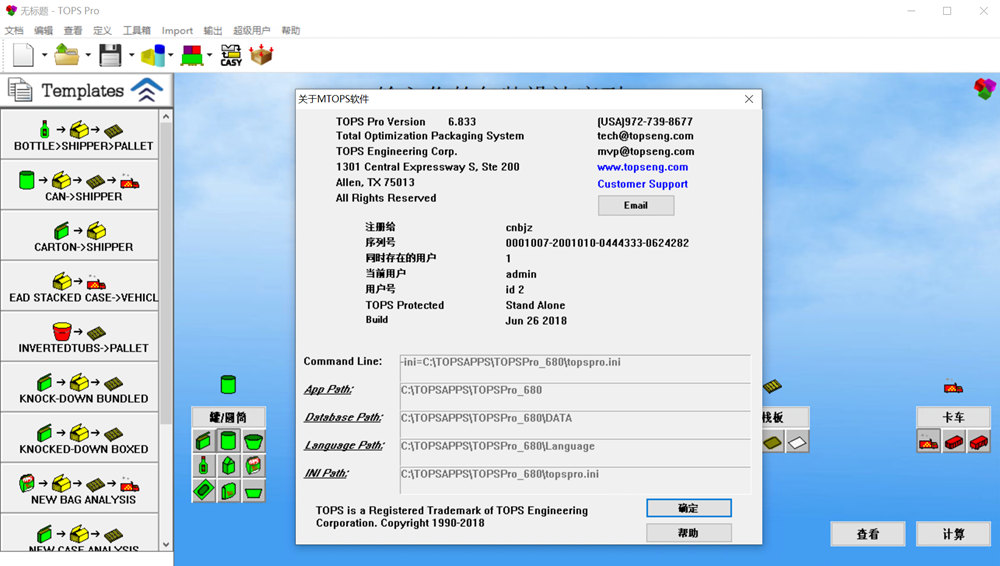Open the 文档 menu
The height and width of the screenshot is (566, 1000).
(14, 30)
